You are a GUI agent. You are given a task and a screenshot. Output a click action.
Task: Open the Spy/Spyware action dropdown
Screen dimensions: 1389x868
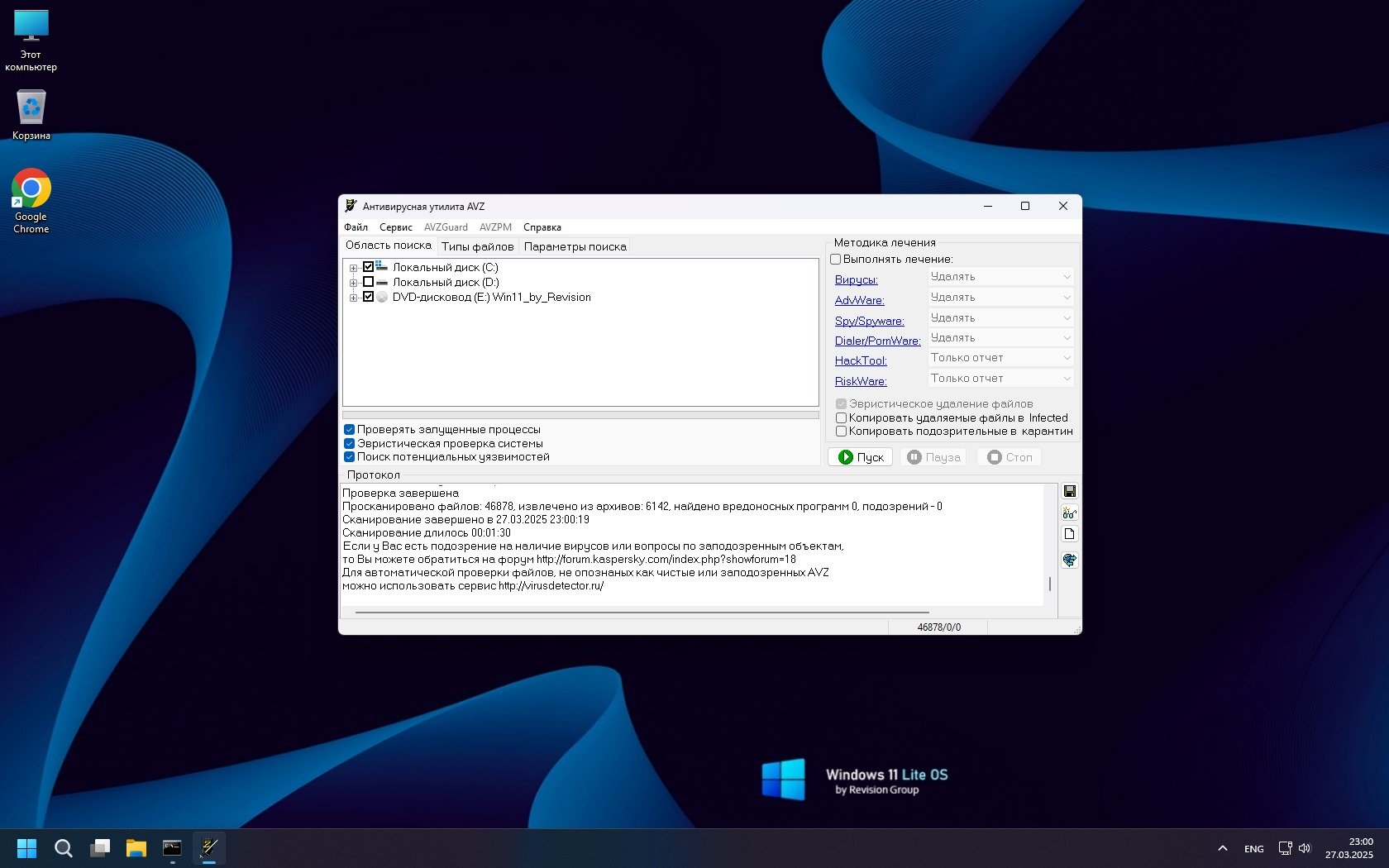1000,318
